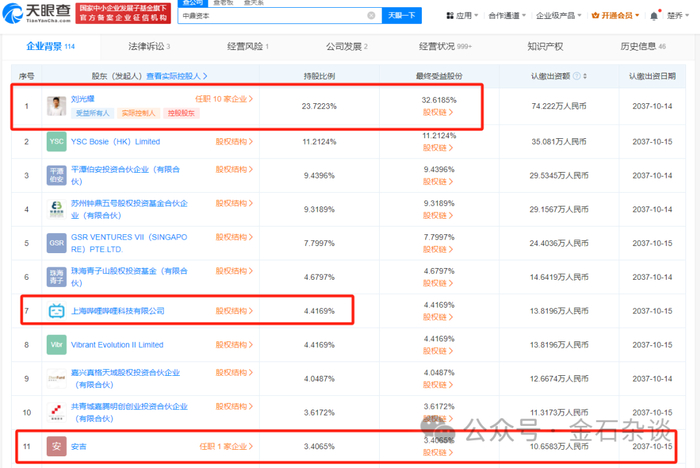The image size is (700, 468).
Task: Open 股权结构 for YSC Bosie row
Action: pos(234,142)
